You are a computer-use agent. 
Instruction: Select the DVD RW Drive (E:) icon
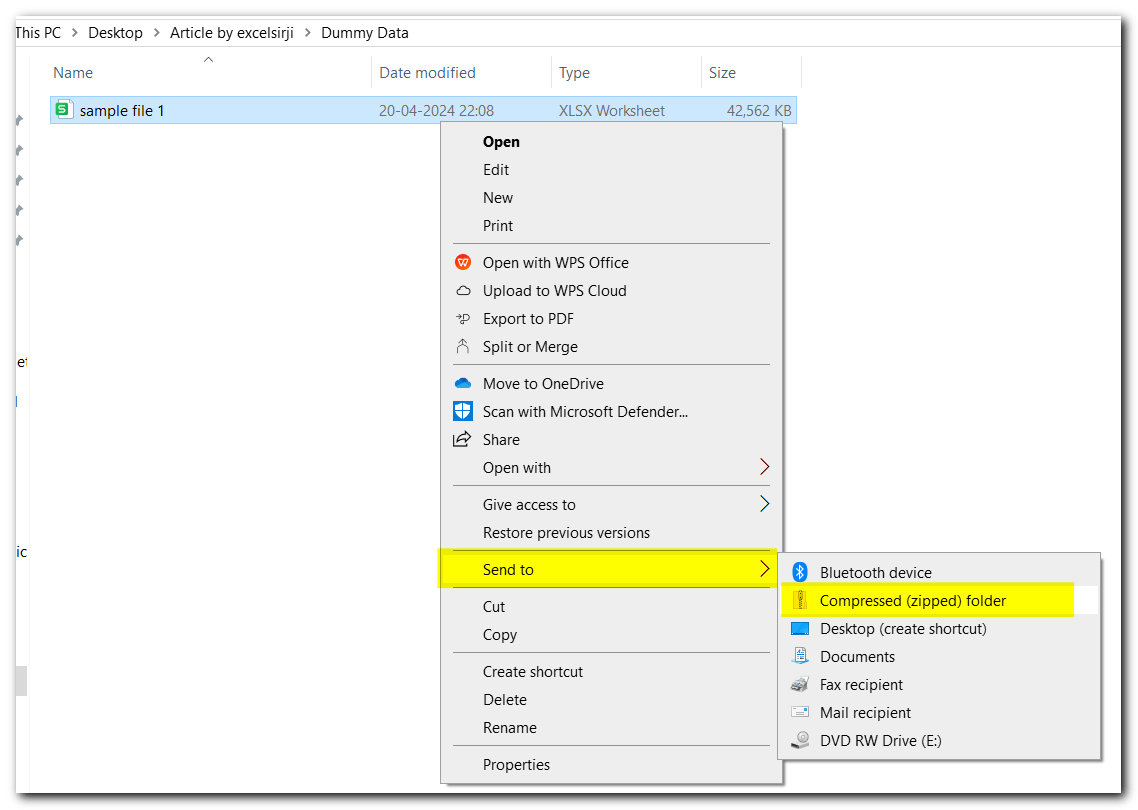point(799,740)
